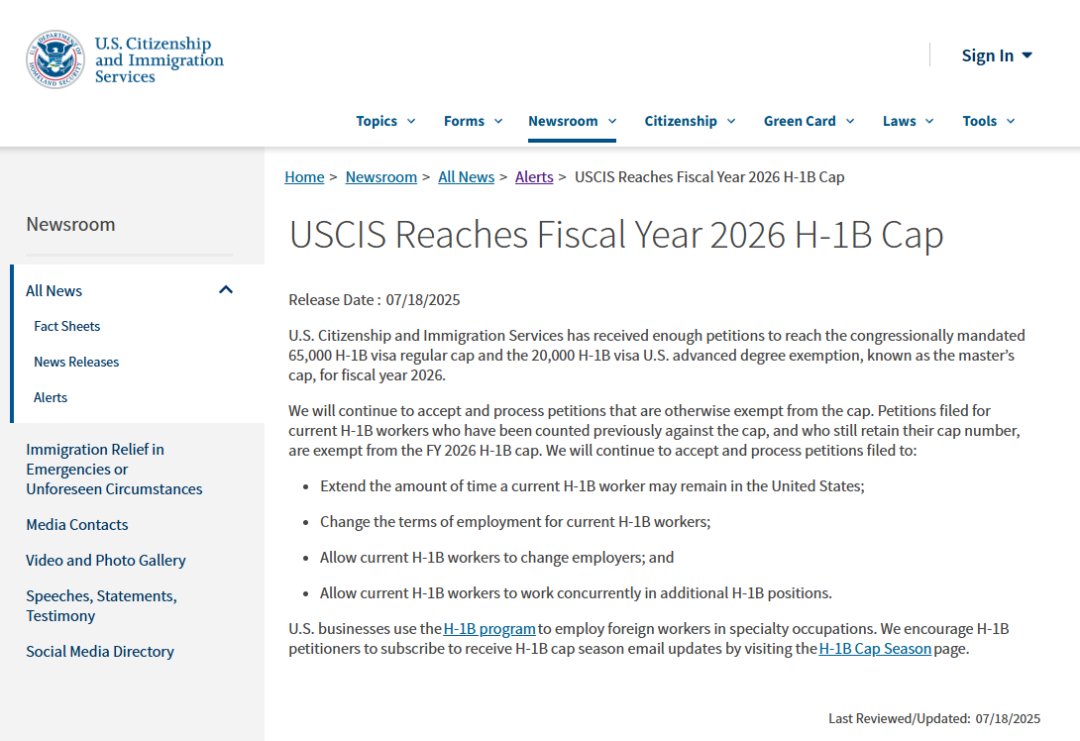Expand the Forms navigation menu
Screen dimensions: 1080x741
tap(472, 121)
